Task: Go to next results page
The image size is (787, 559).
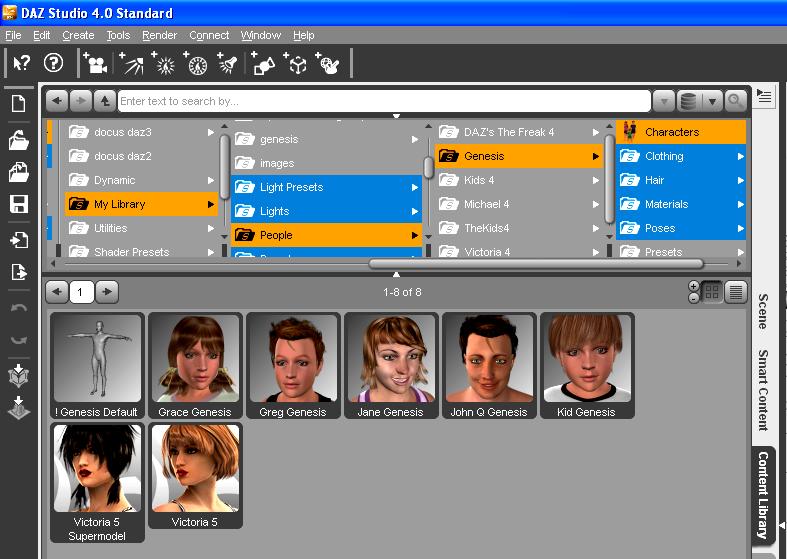Action: (x=107, y=292)
